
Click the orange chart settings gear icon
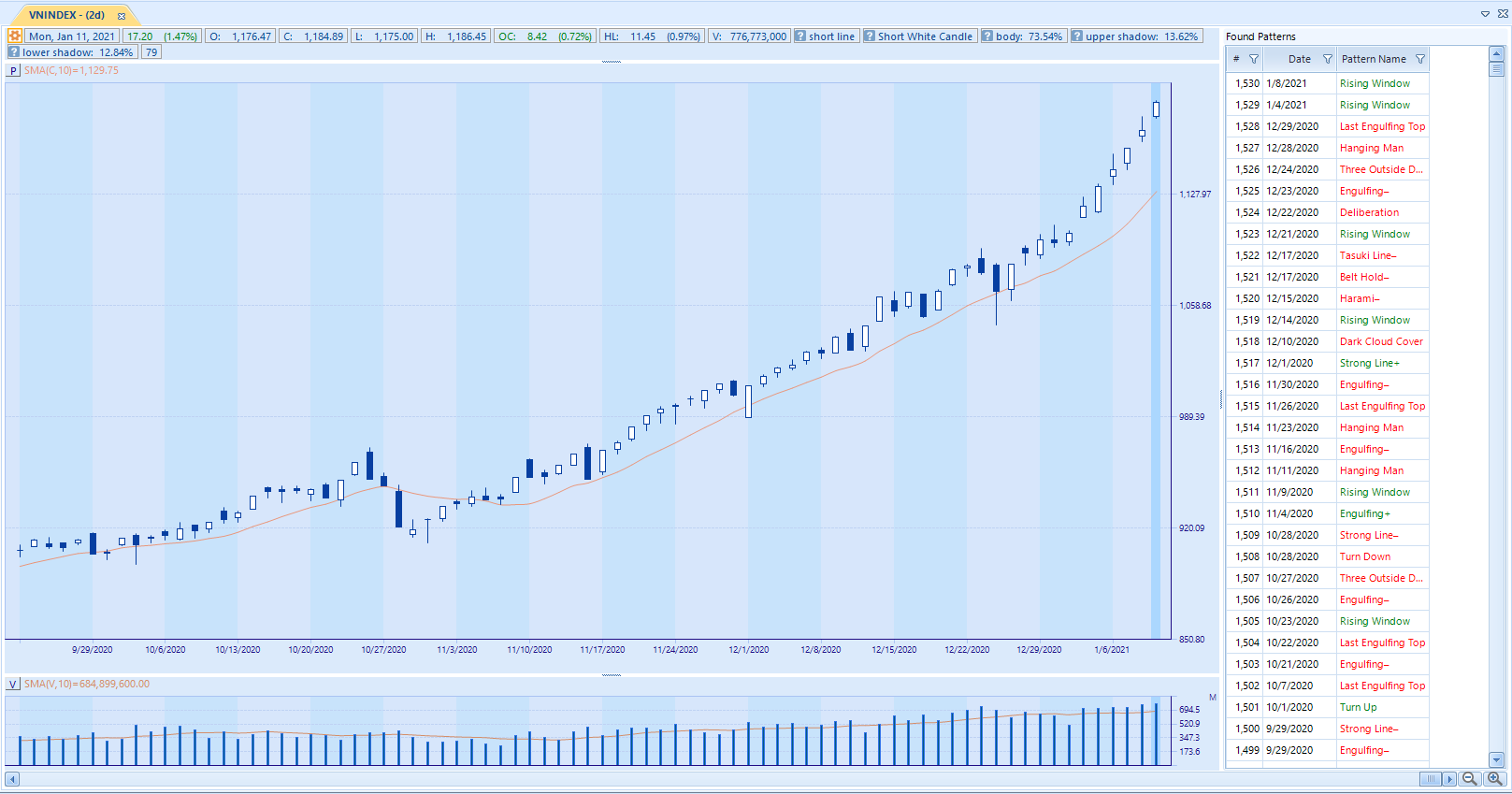[14, 36]
